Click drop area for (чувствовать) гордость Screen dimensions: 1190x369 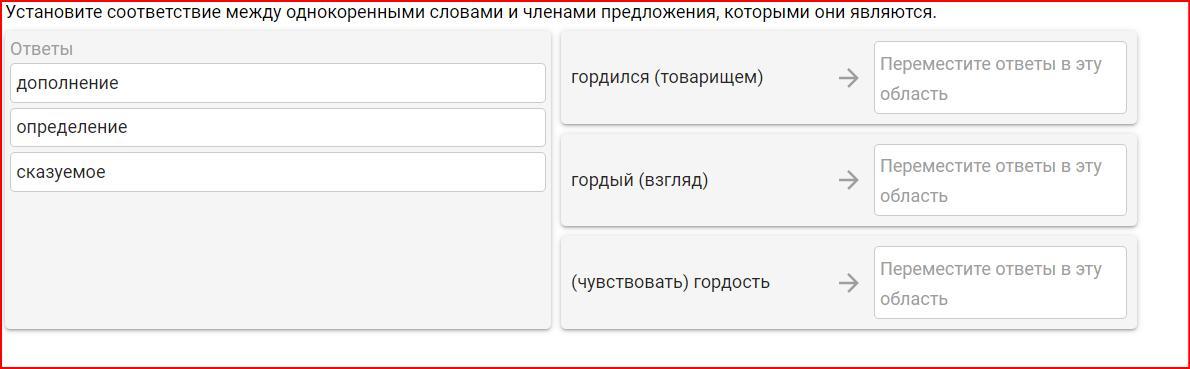pyautogui.click(x=1000, y=282)
